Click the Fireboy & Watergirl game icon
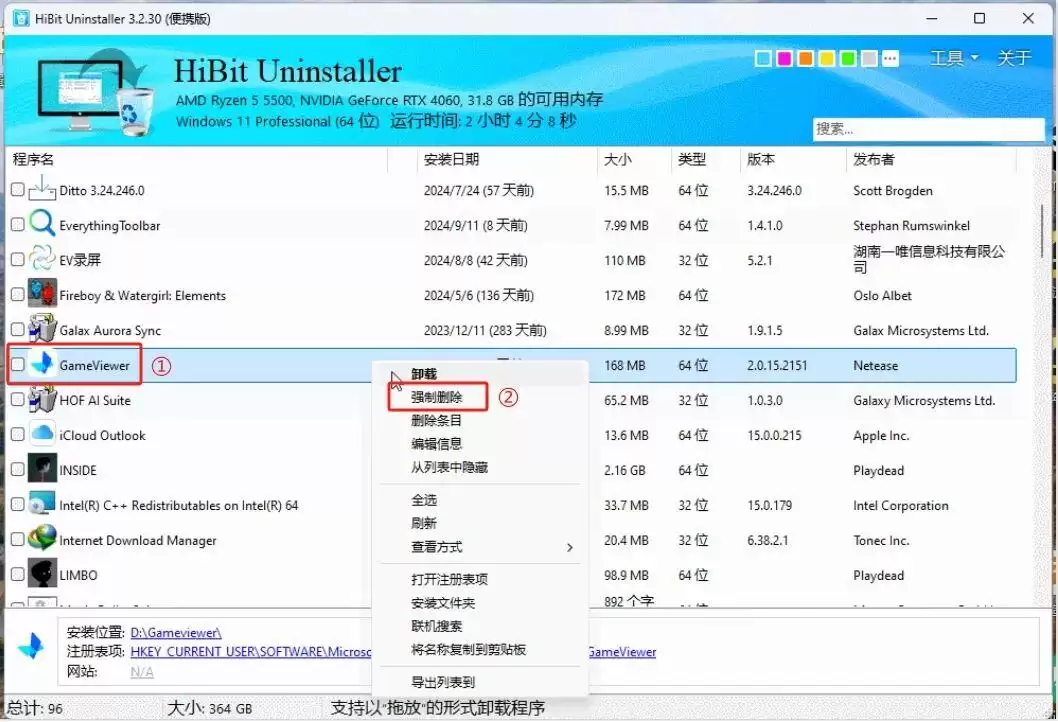Viewport: 1058px width, 722px height. click(x=42, y=294)
